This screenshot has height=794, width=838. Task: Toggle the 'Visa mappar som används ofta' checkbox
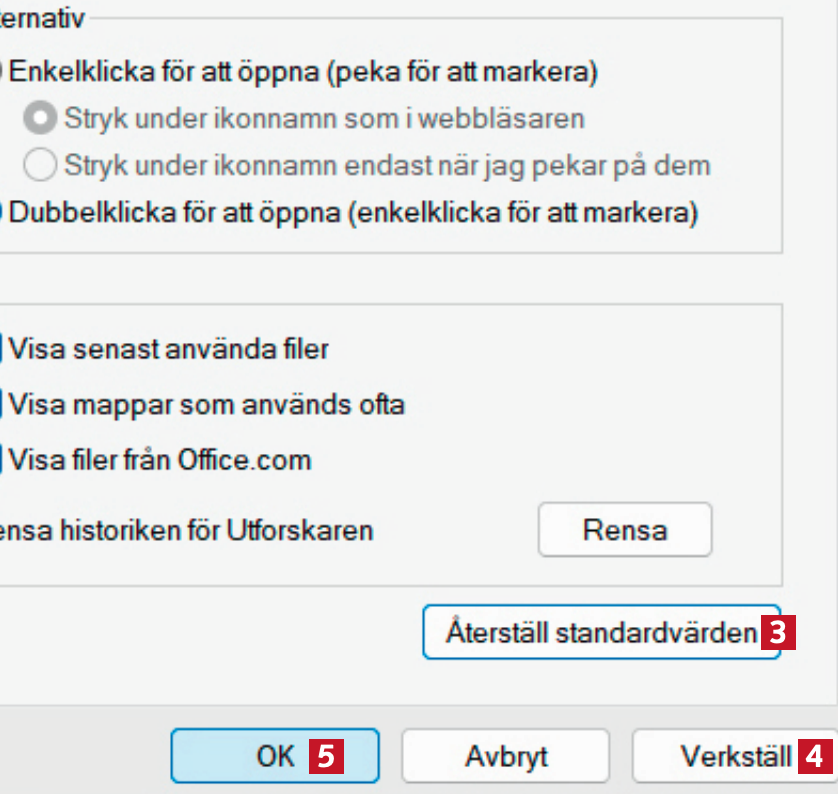3,405
